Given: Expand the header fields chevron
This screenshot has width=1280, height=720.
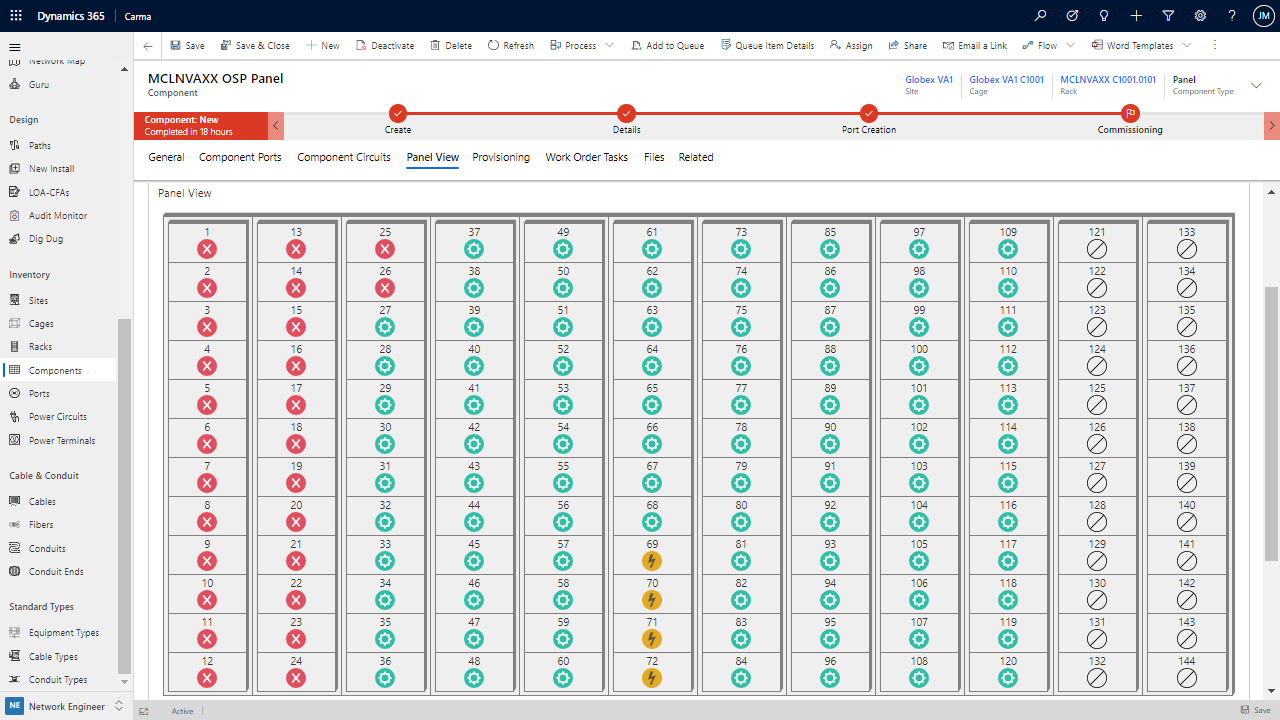Looking at the screenshot, I should [x=1257, y=86].
